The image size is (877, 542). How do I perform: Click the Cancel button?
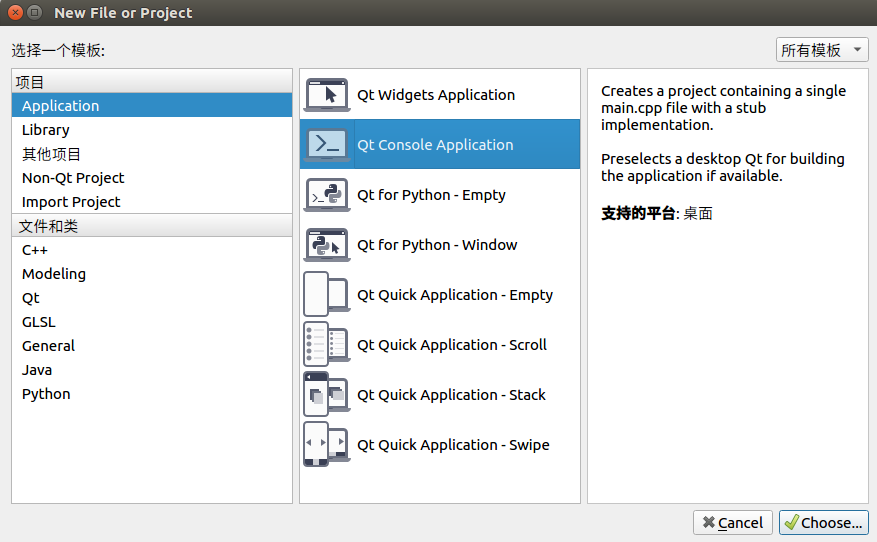coord(733,522)
